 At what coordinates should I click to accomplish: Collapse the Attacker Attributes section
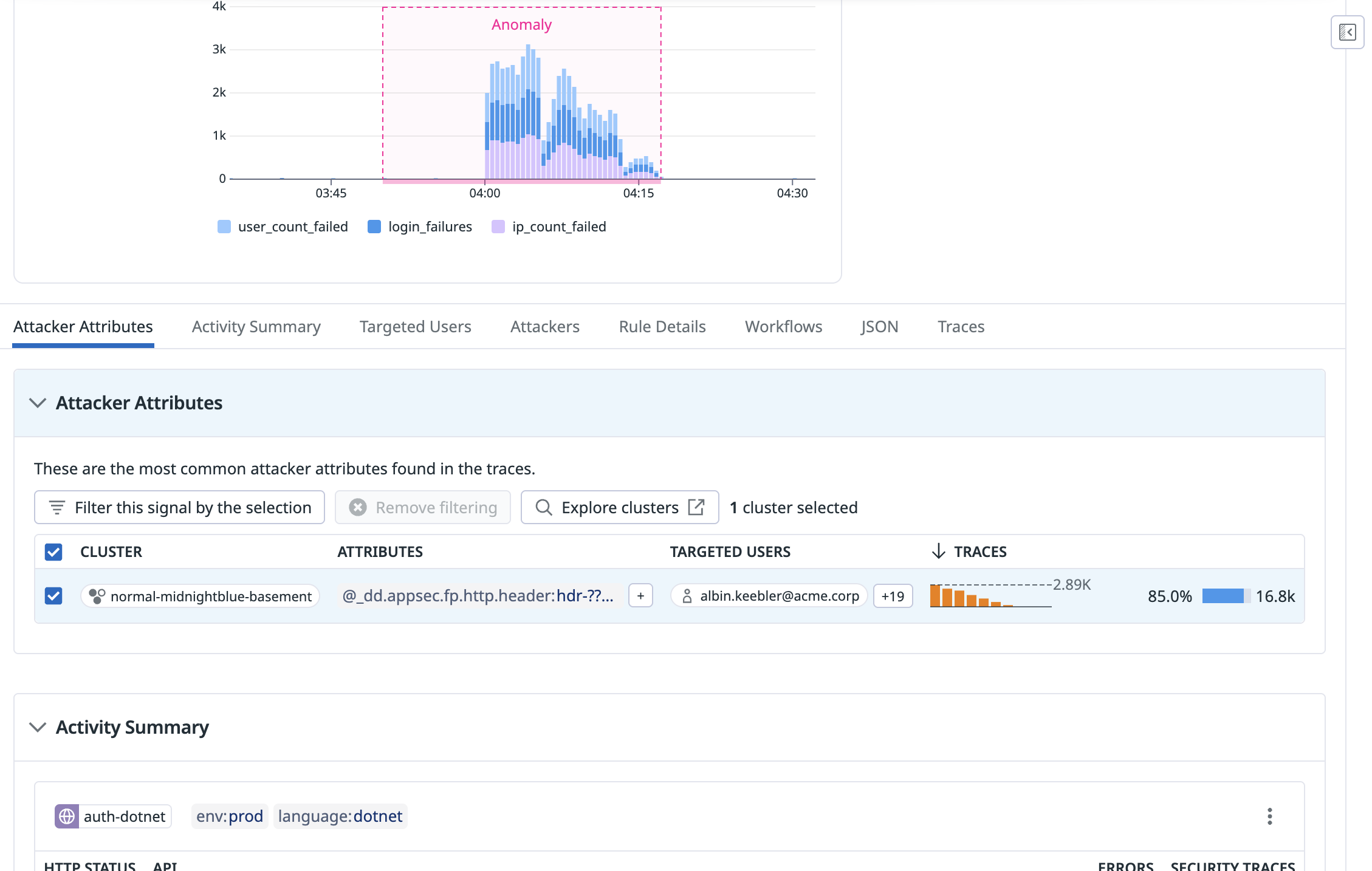[x=38, y=403]
